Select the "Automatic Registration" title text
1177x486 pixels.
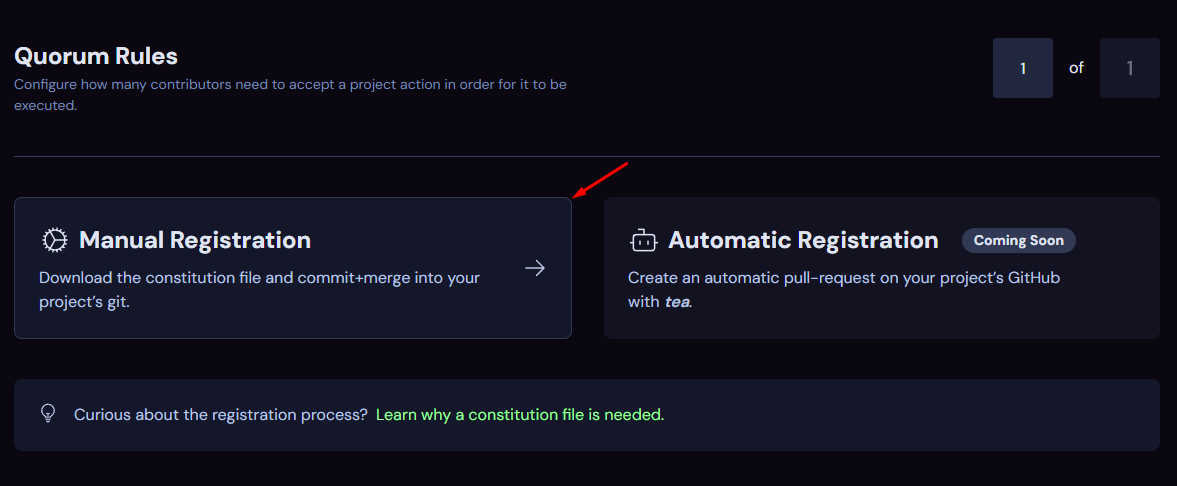coord(803,240)
